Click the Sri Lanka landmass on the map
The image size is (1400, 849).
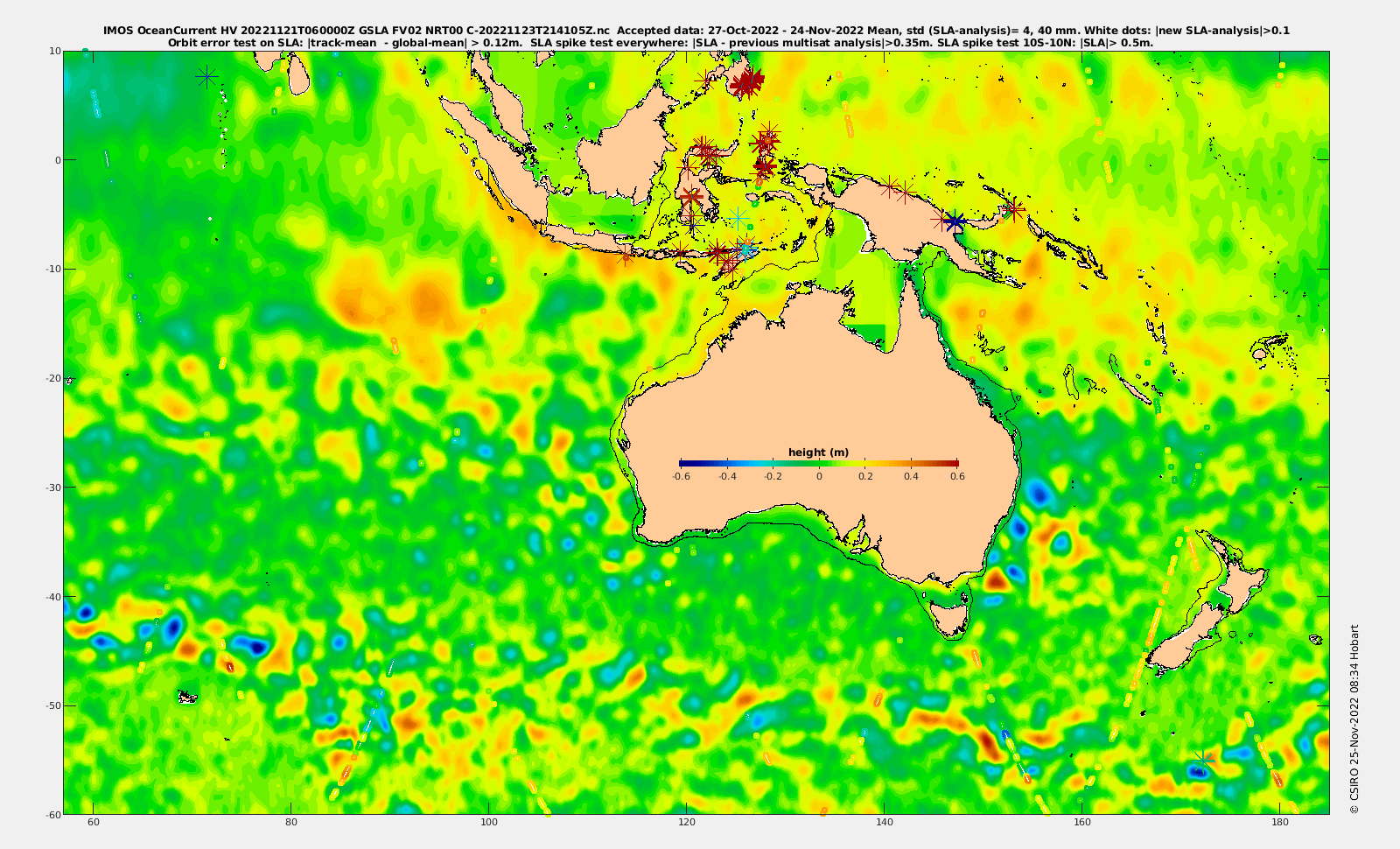298,77
